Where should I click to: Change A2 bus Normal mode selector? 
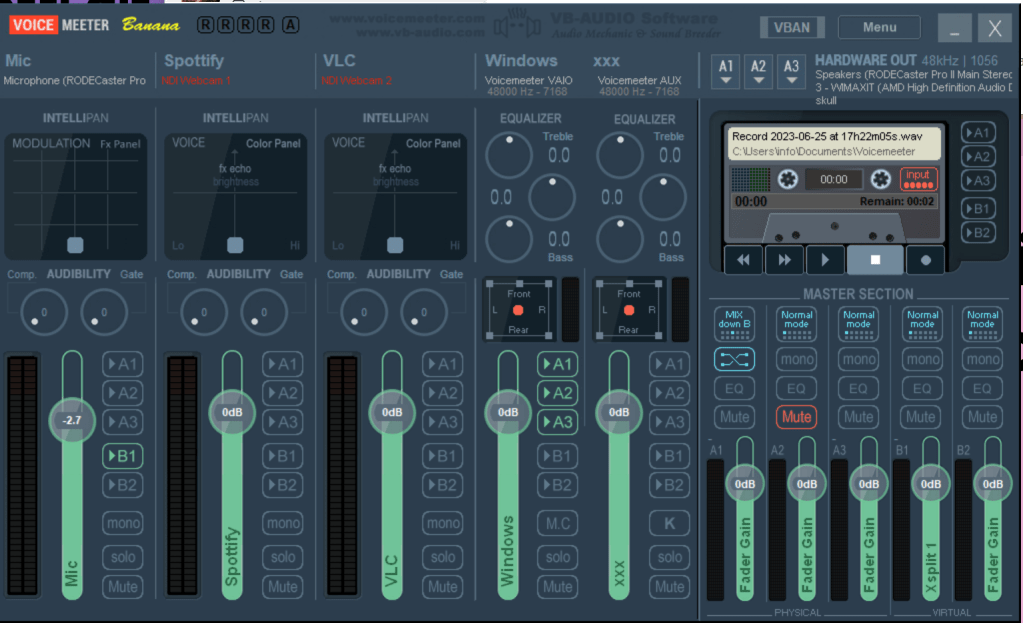796,324
